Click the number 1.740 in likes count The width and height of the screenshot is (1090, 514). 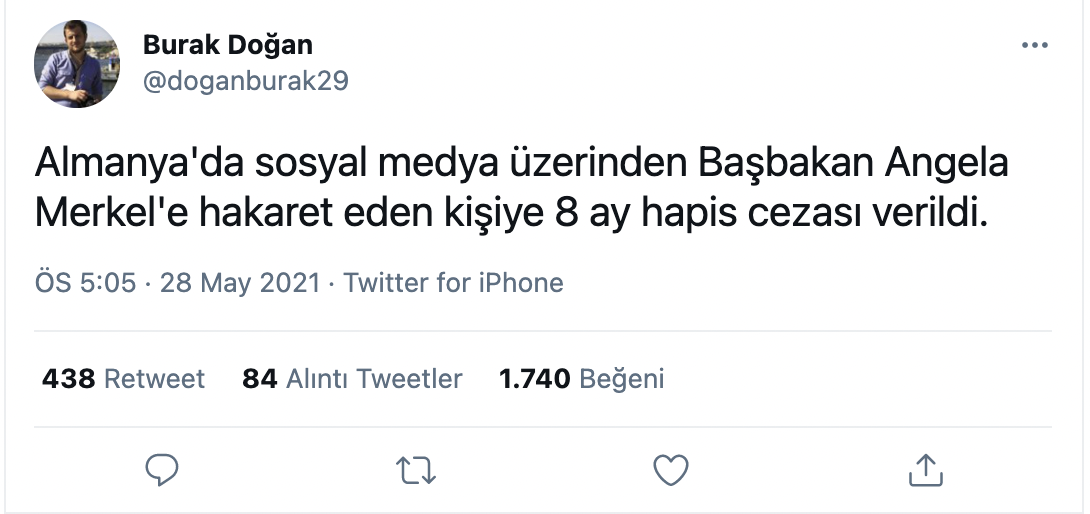534,379
